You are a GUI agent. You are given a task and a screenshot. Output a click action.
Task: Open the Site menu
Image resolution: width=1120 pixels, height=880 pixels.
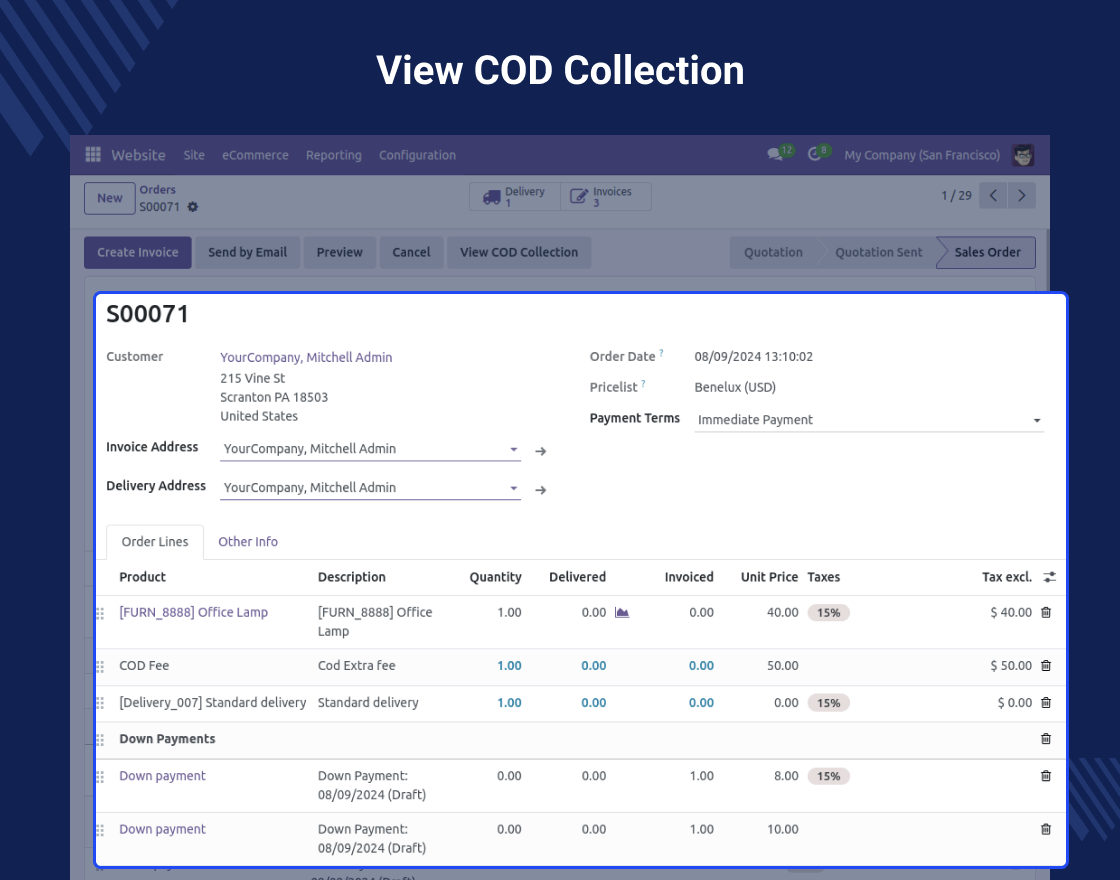point(194,155)
